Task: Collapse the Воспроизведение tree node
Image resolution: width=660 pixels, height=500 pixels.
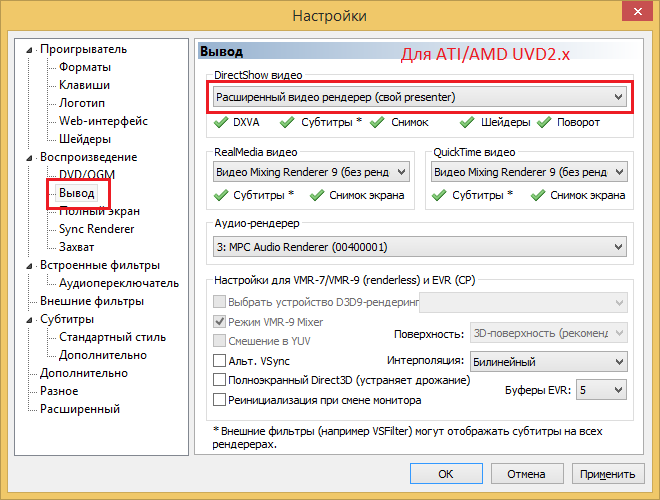Action: pyautogui.click(x=29, y=158)
